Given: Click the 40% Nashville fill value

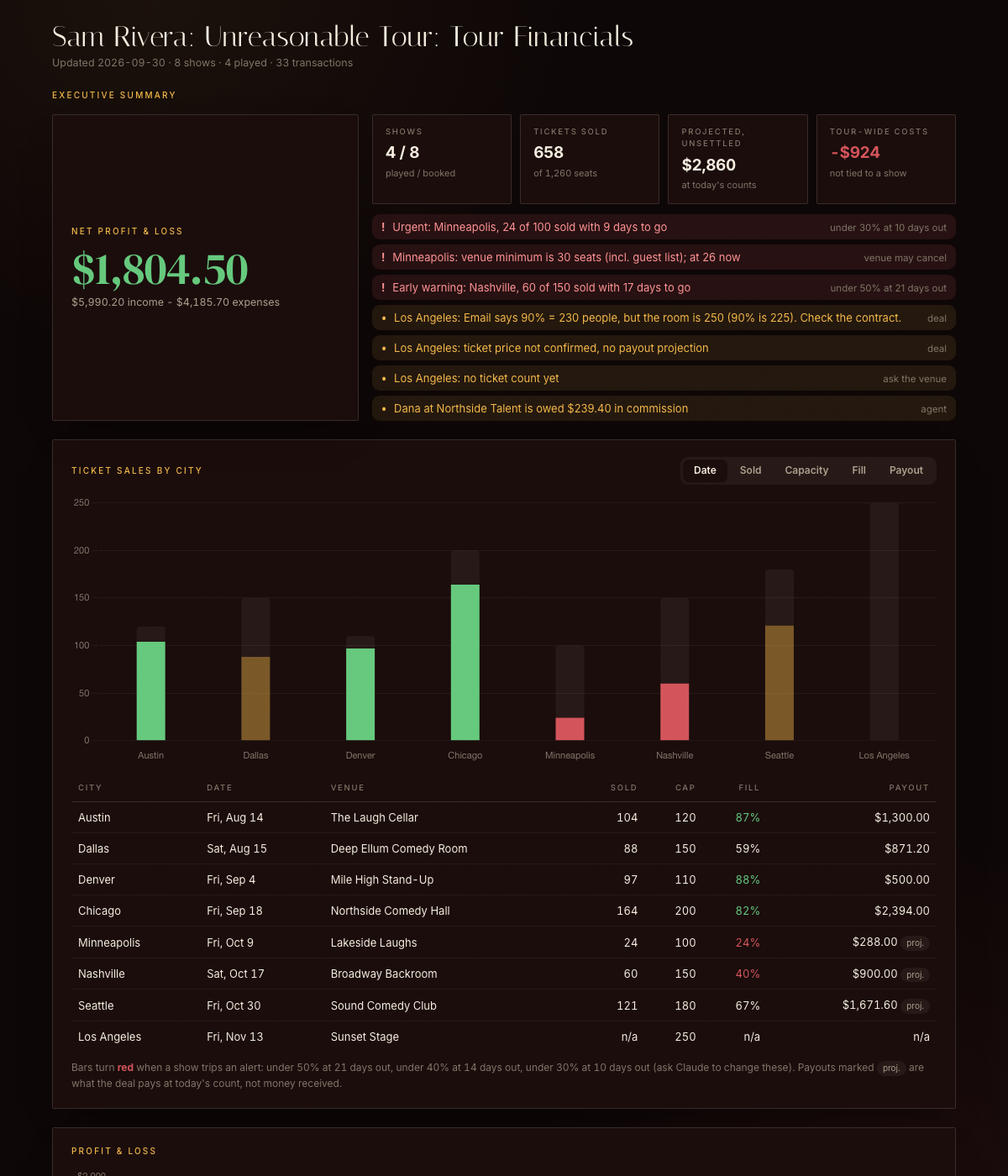Looking at the screenshot, I should [x=748, y=974].
